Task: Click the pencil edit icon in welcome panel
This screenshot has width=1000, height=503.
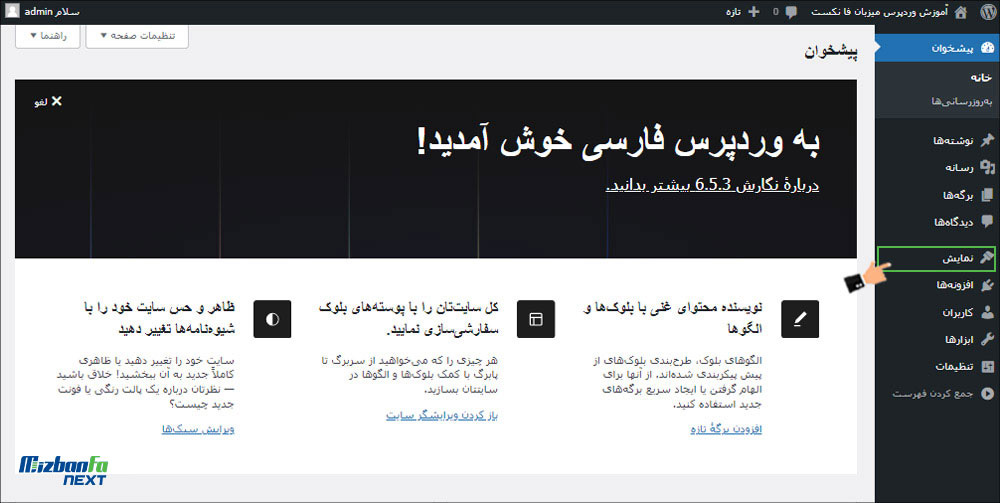Action: pyautogui.click(x=800, y=319)
